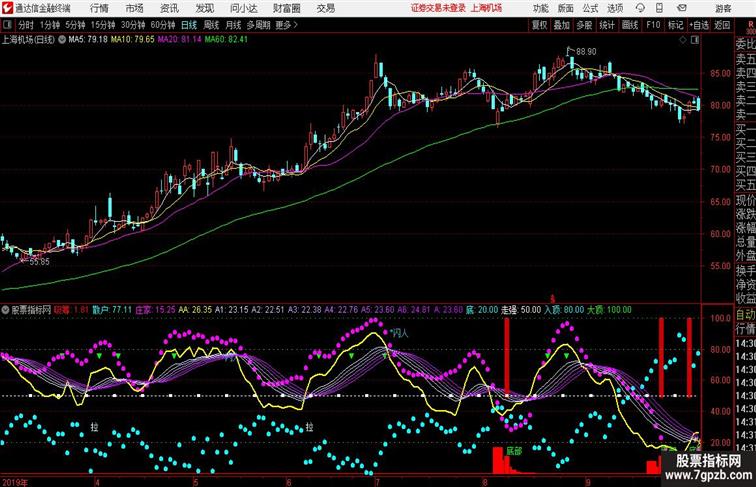Click the 2019年 timeline label
Screen dimensions: 756x487
[x=15, y=482]
